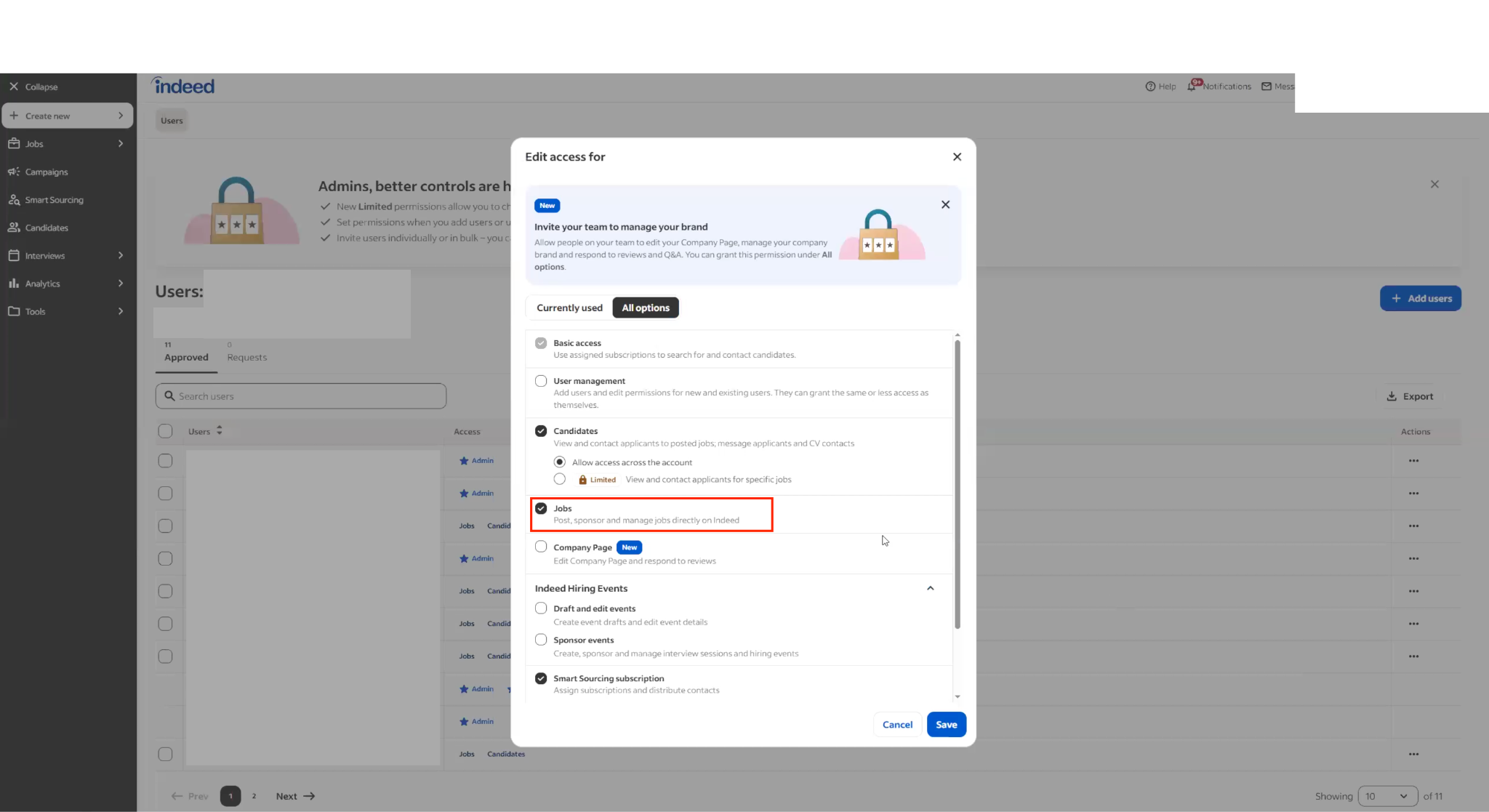This screenshot has height=812, width=1489.
Task: Open Smart Sourcing from sidebar icon
Action: [x=14, y=200]
